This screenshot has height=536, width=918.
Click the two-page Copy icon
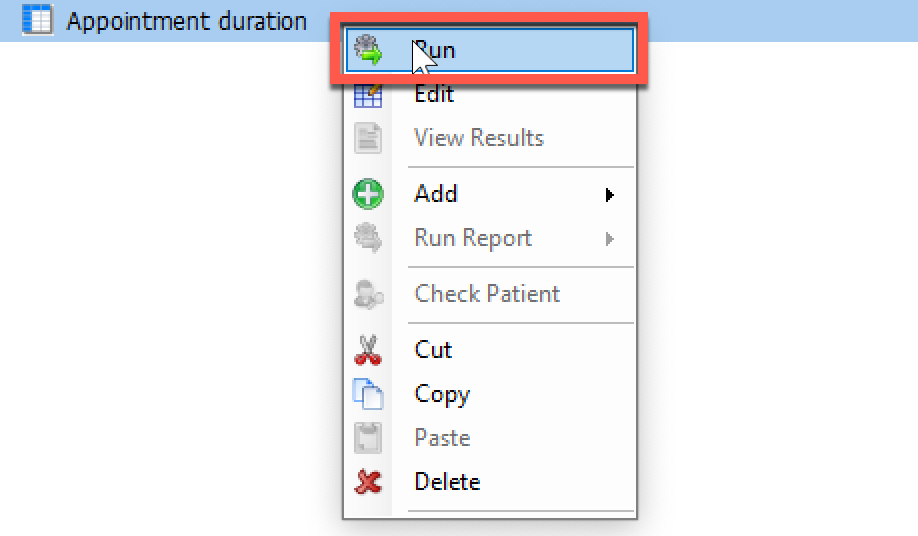click(368, 394)
